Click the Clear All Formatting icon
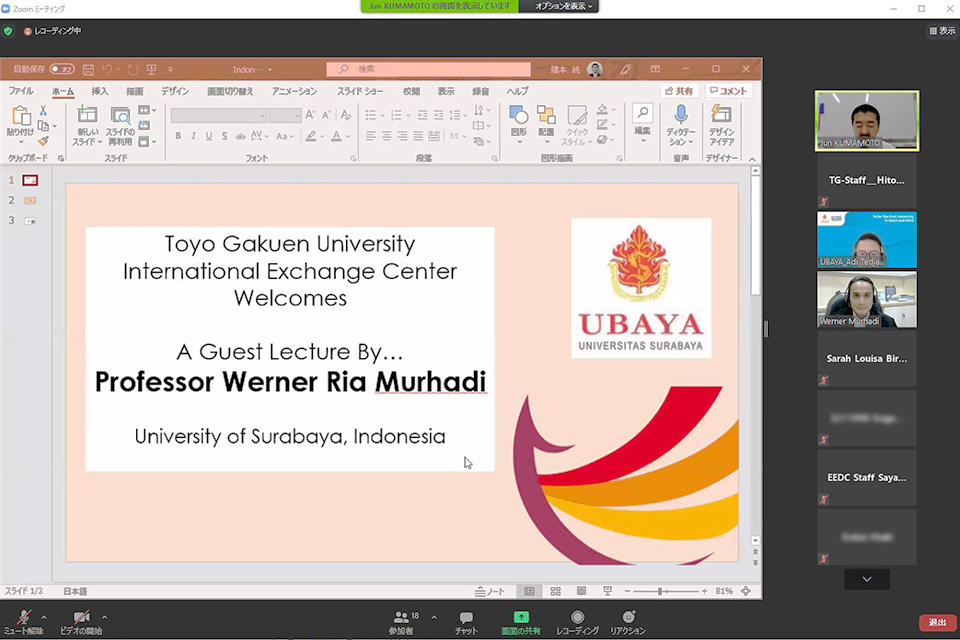Viewport: 960px width, 640px height. [x=346, y=115]
